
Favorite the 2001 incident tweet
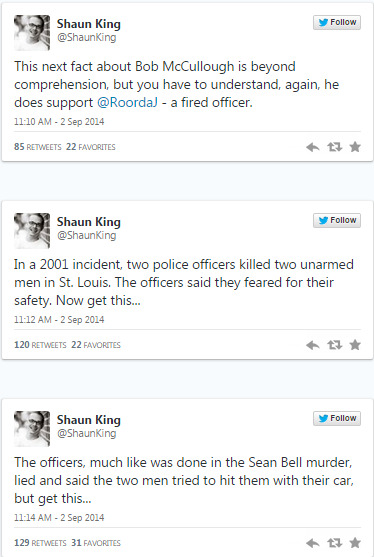pyautogui.click(x=355, y=345)
